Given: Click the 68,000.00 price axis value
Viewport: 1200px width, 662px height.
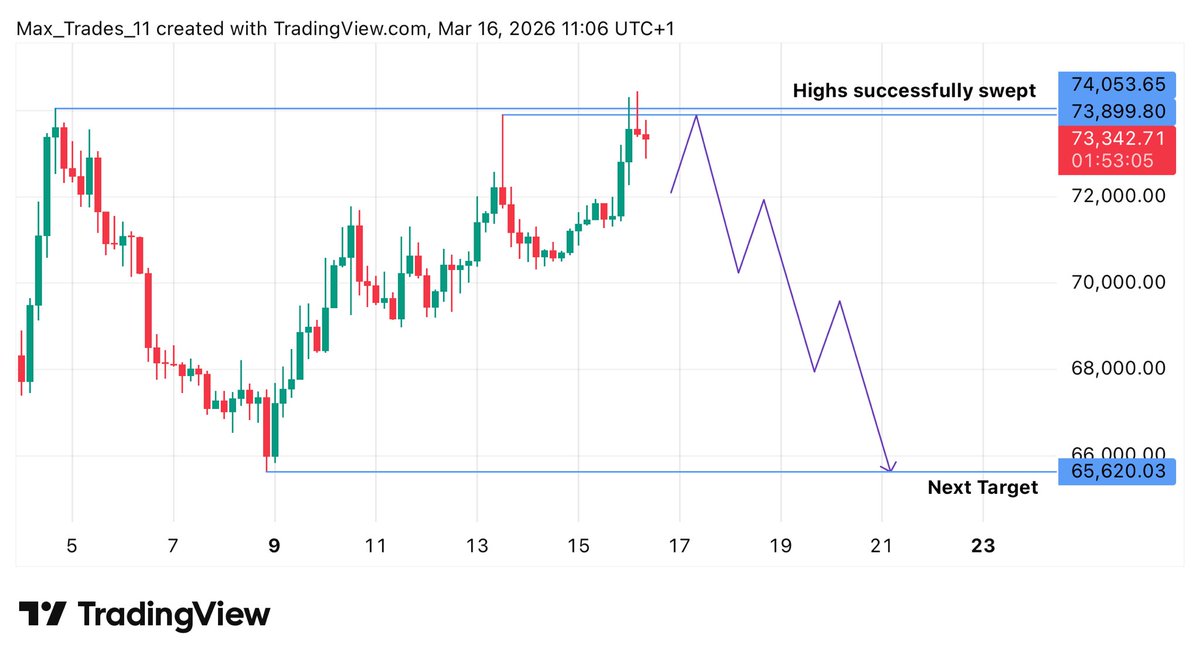Looking at the screenshot, I should tap(1118, 368).
